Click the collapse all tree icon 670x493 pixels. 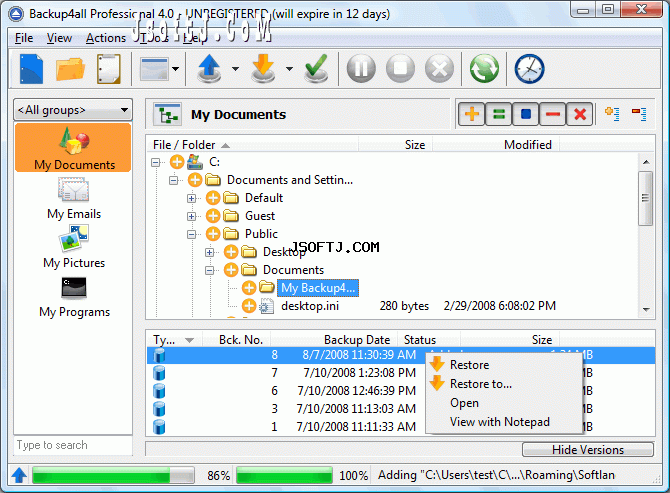[639, 114]
